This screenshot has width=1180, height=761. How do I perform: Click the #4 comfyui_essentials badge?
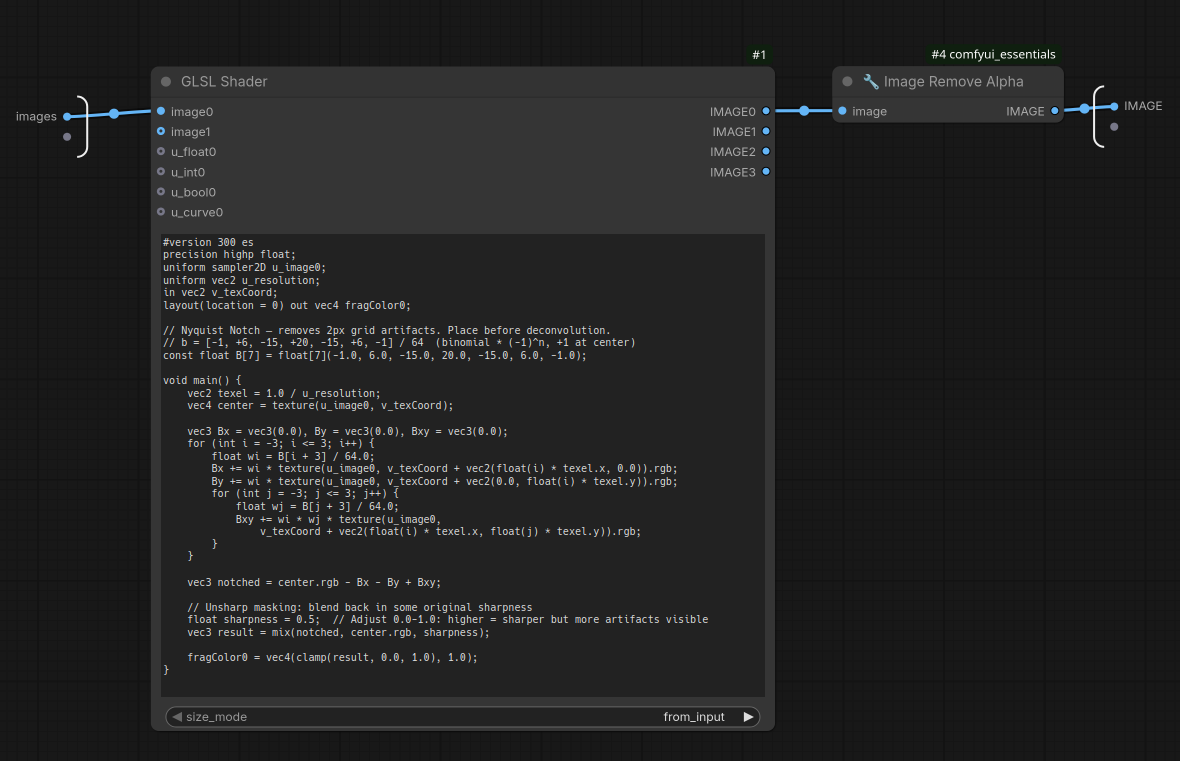click(993, 54)
